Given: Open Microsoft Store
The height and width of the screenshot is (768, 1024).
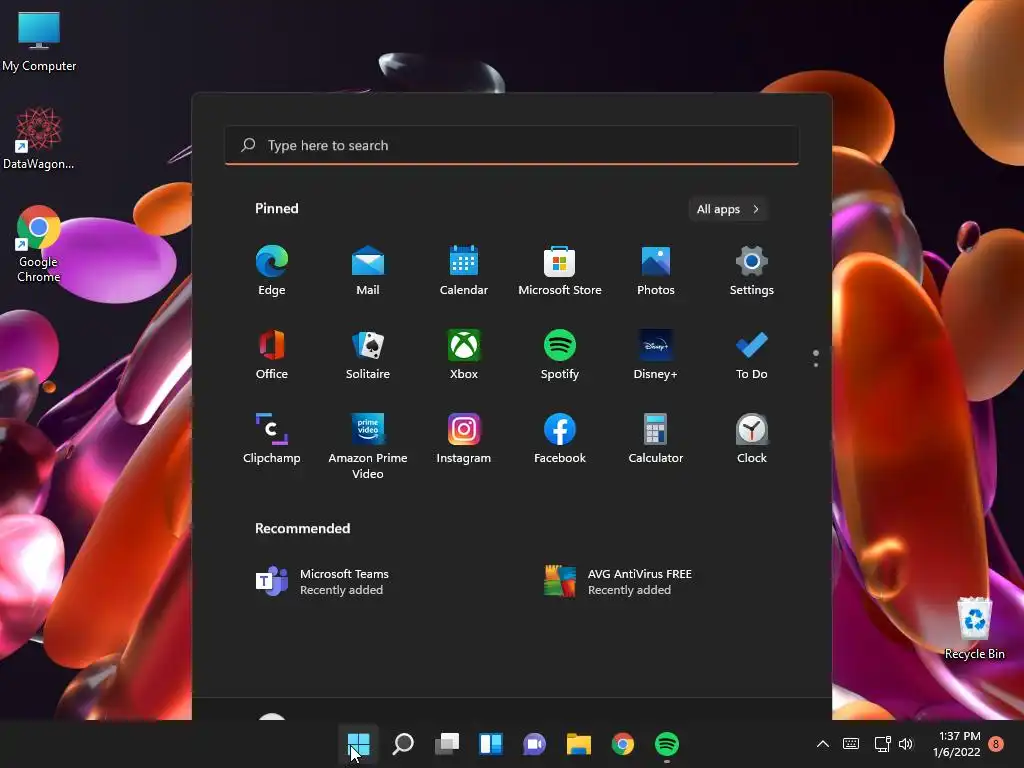Looking at the screenshot, I should 560,270.
